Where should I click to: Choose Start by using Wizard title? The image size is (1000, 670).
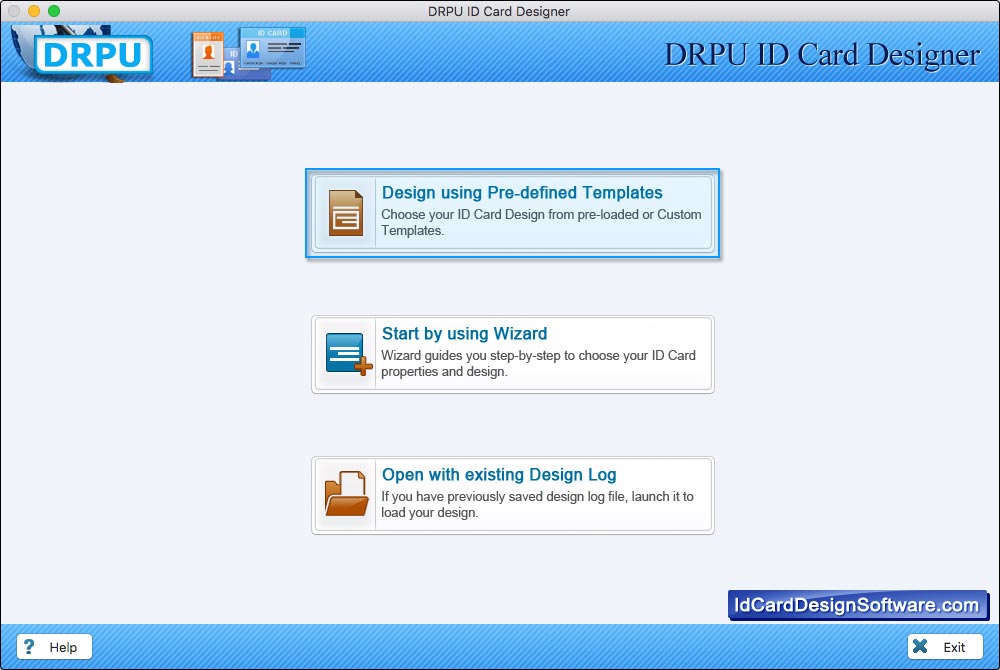click(x=464, y=333)
